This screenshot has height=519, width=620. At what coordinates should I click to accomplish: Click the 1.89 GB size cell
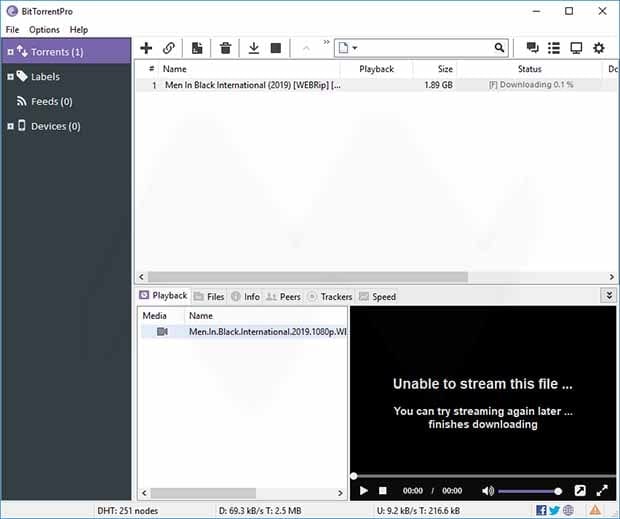point(438,85)
